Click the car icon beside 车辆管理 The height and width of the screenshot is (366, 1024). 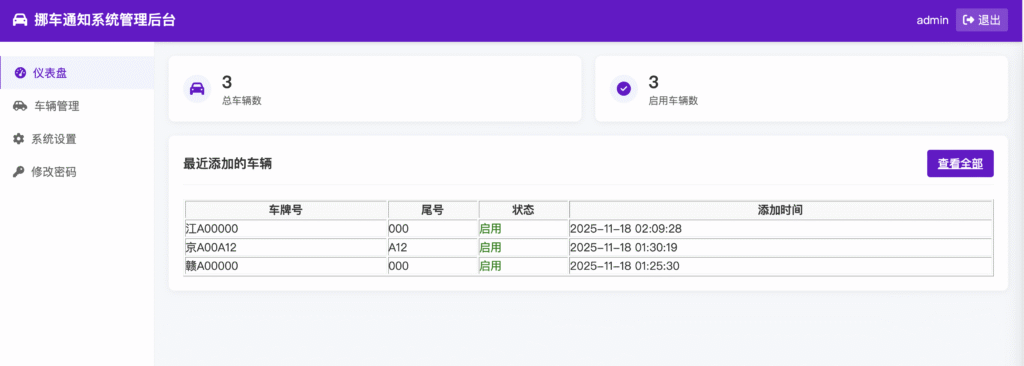click(x=20, y=106)
